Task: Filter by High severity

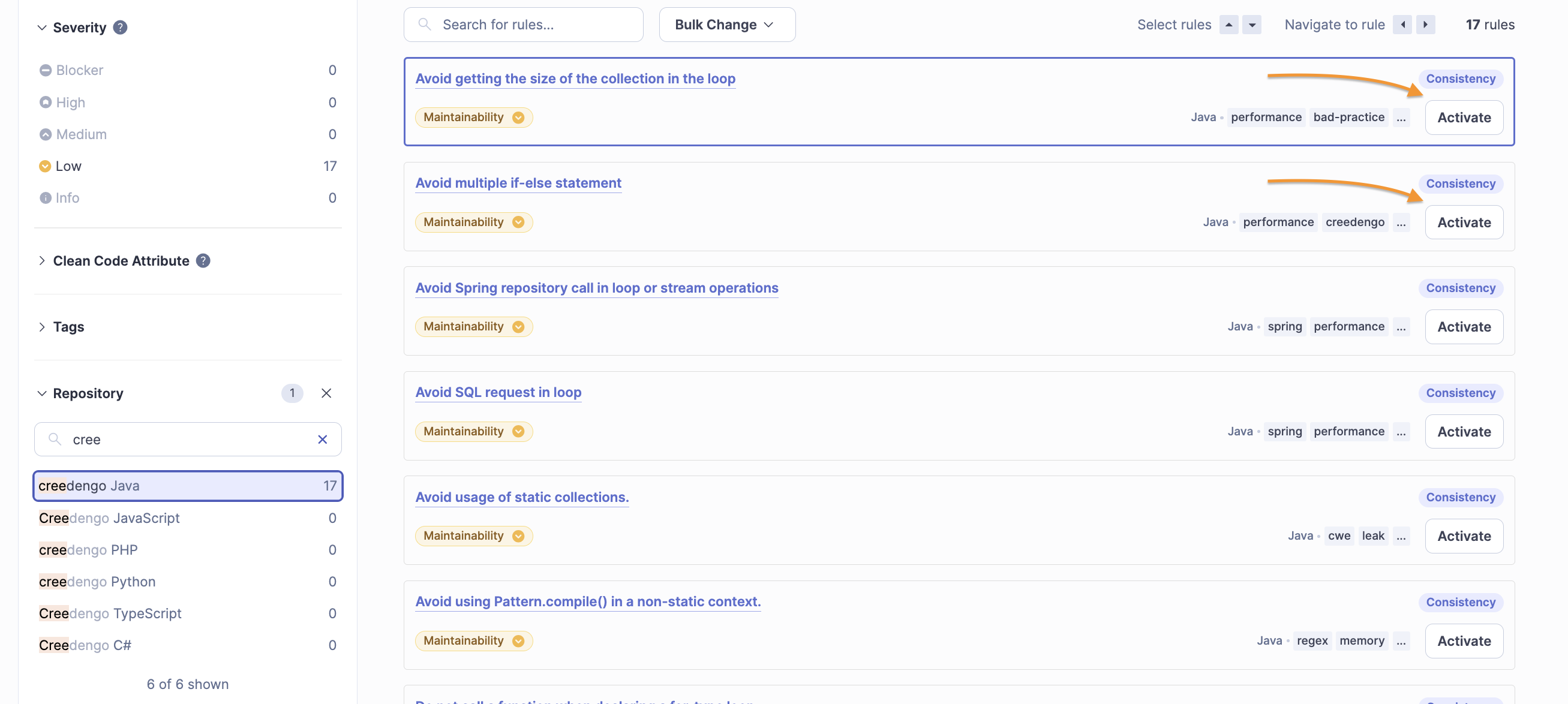Action: tap(188, 102)
